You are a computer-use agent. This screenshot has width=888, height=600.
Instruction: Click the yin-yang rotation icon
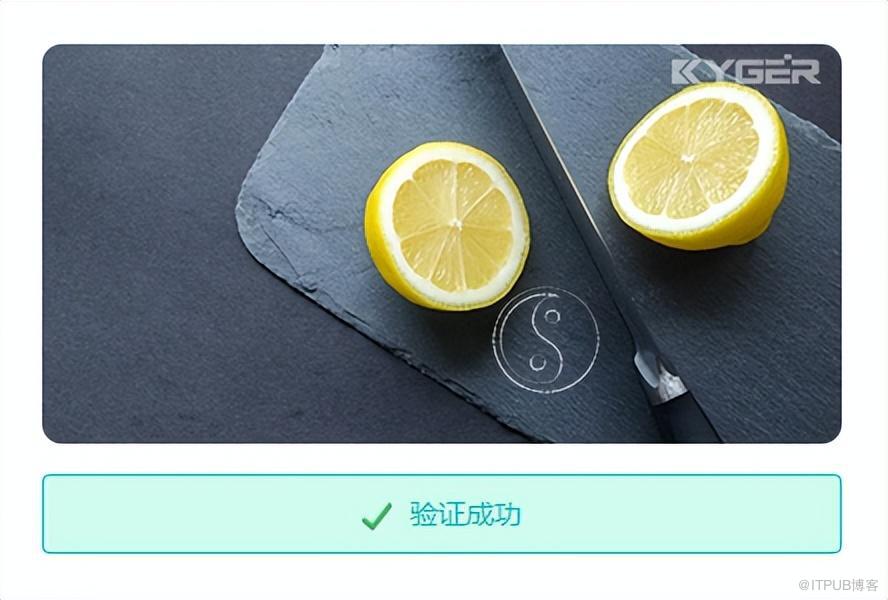pos(546,339)
